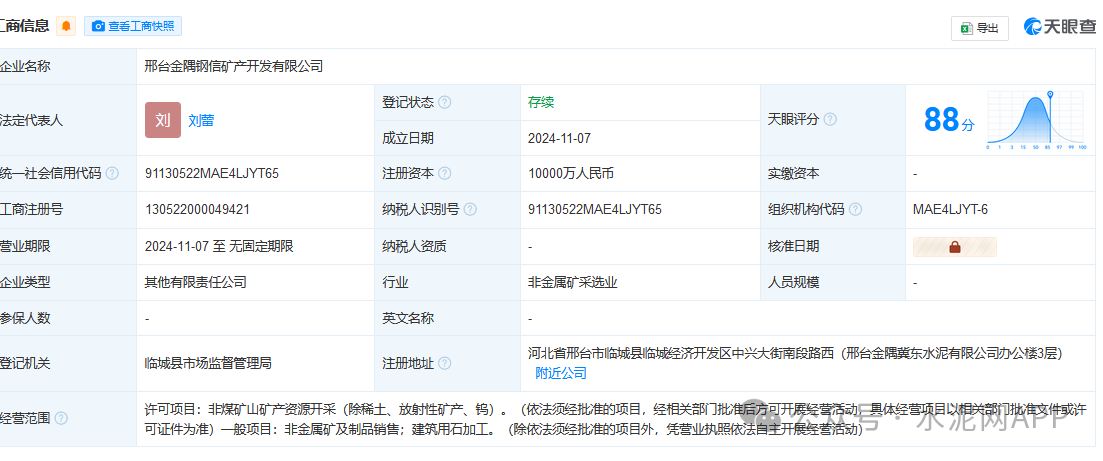The height and width of the screenshot is (461, 1103).
Task: Click help icon beside 注册地址
Action: click(445, 364)
